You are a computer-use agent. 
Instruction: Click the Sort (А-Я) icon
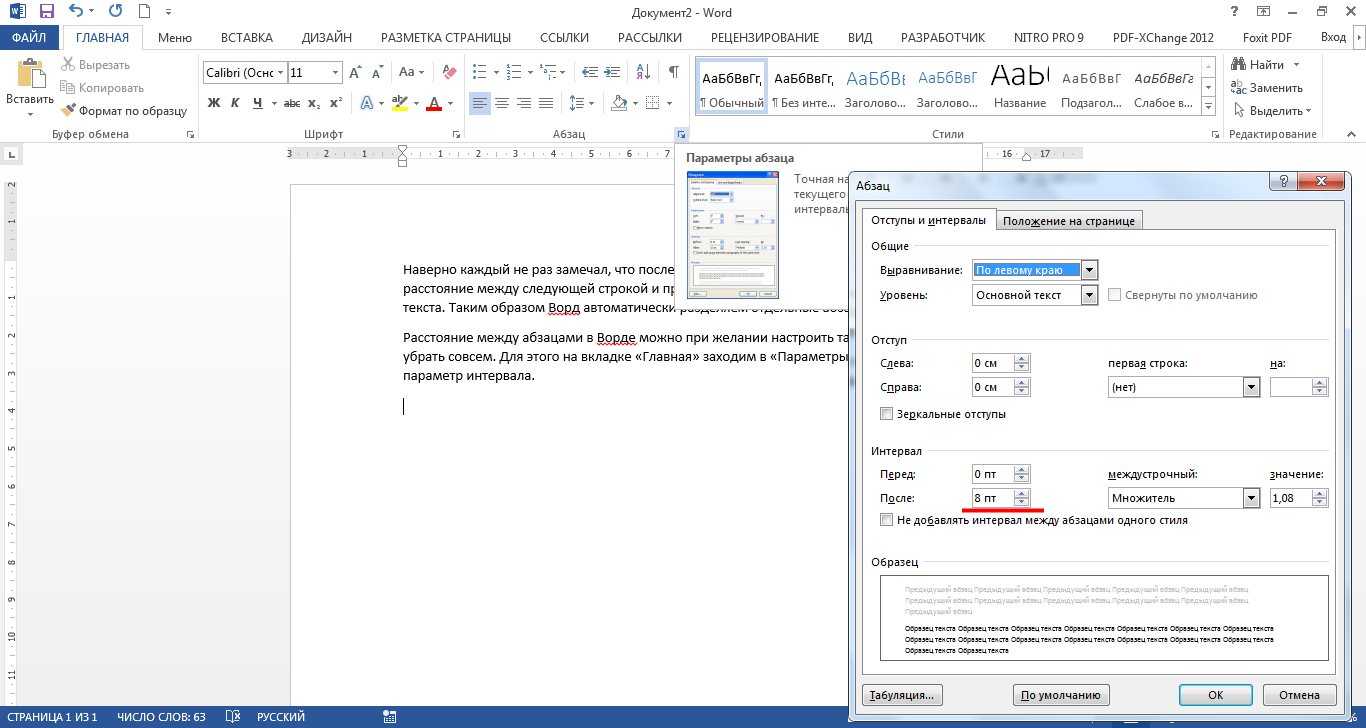tap(643, 73)
